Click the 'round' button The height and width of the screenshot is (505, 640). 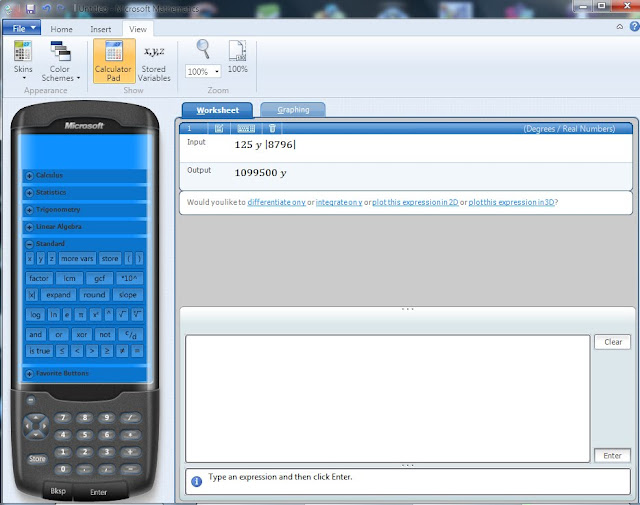(x=94, y=295)
